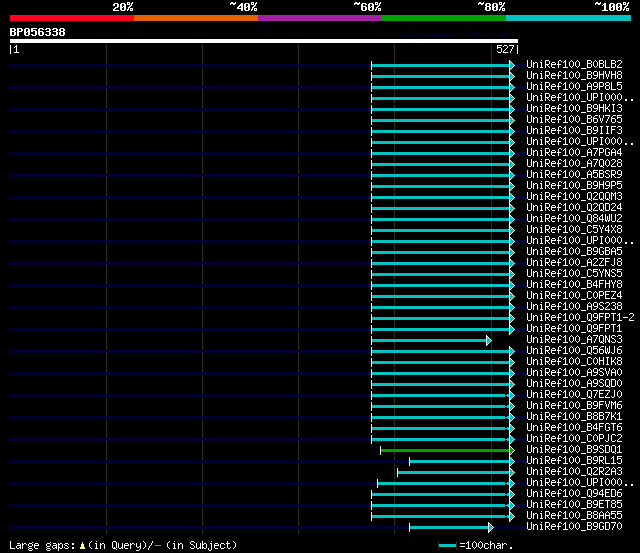This screenshot has height=553, width=640.
Task: Click the cyan alignment bar for B0BLB2
Action: [x=443, y=65]
